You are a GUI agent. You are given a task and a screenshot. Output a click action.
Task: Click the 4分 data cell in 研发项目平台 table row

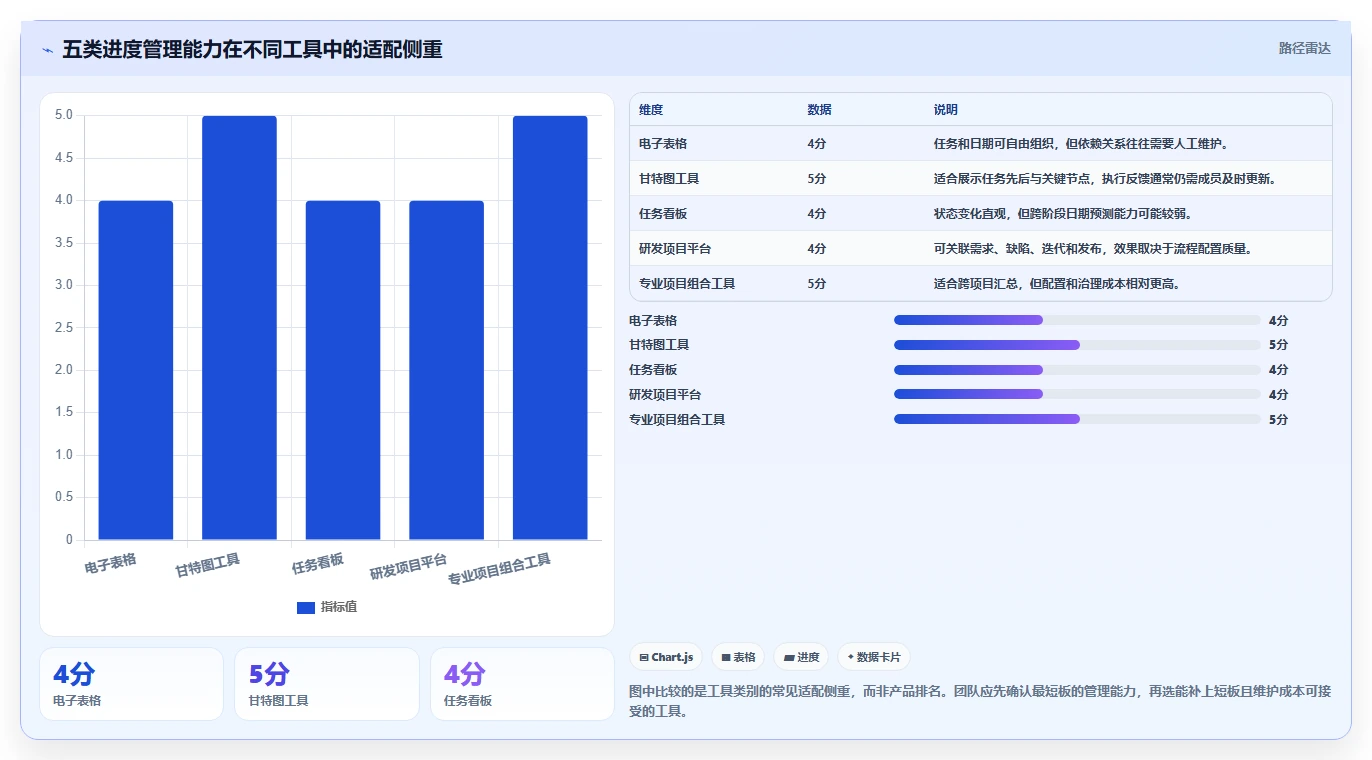point(817,248)
